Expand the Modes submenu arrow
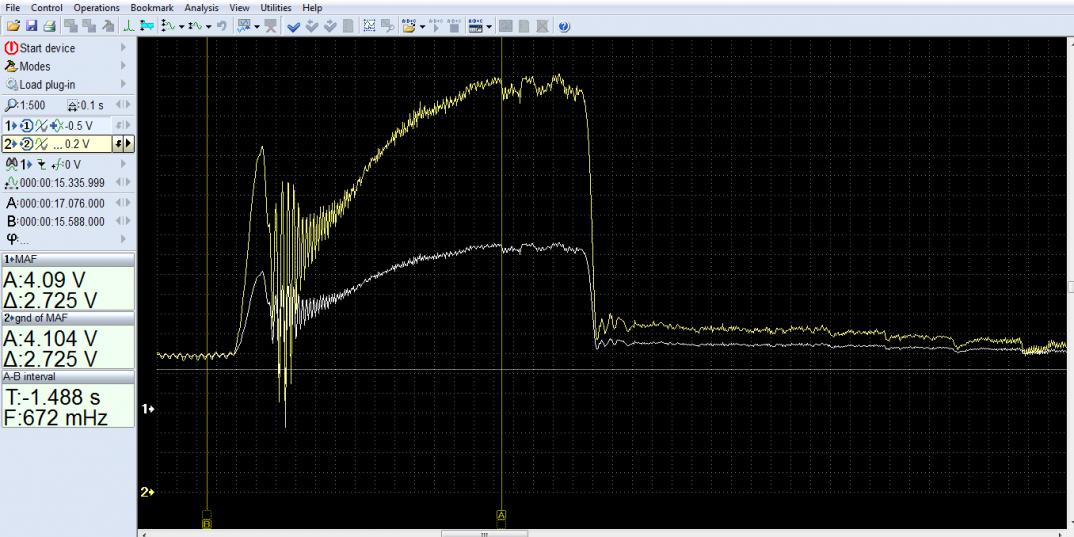The height and width of the screenshot is (537, 1074). (124, 66)
